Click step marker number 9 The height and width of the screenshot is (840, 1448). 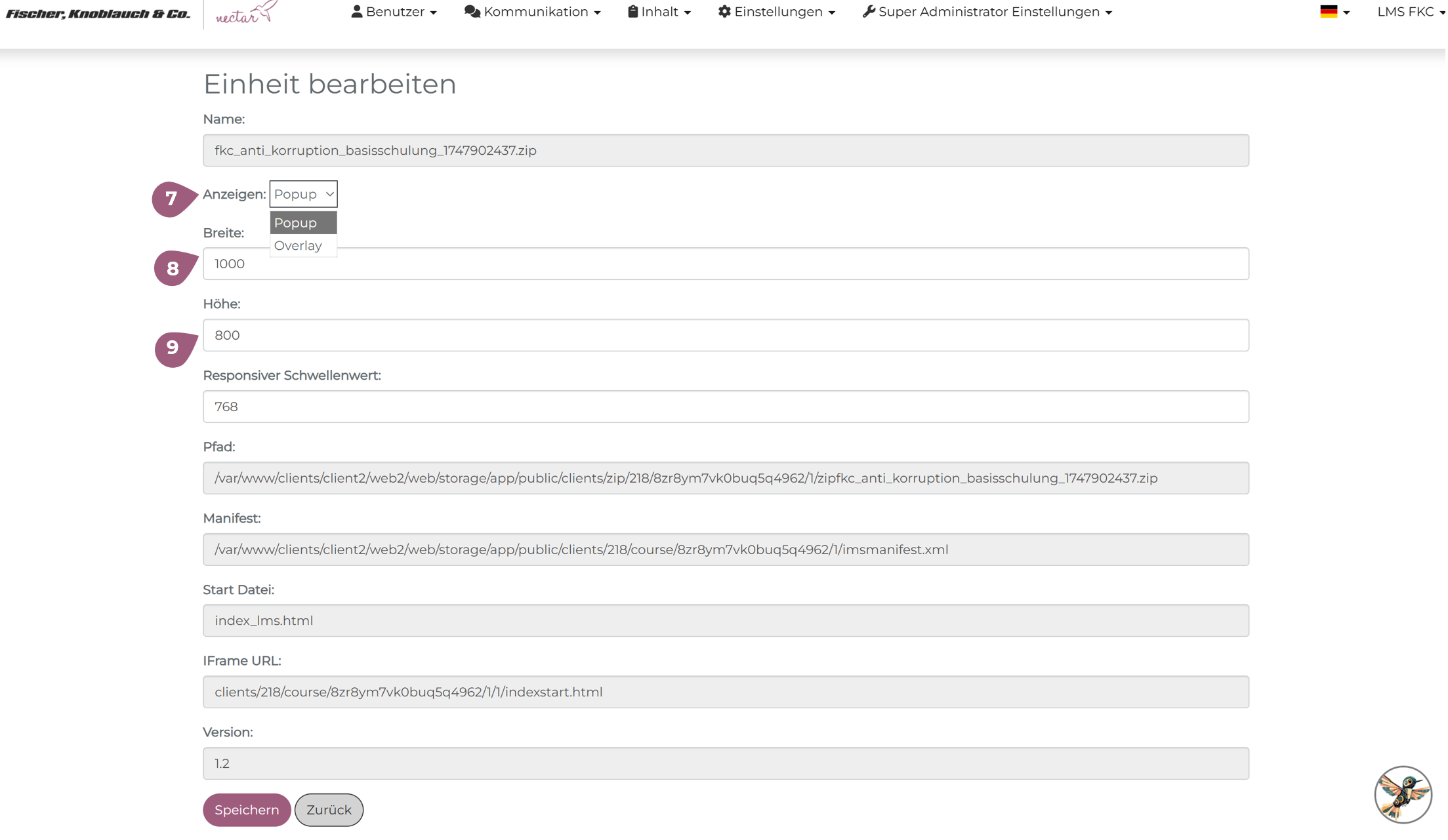pyautogui.click(x=173, y=348)
